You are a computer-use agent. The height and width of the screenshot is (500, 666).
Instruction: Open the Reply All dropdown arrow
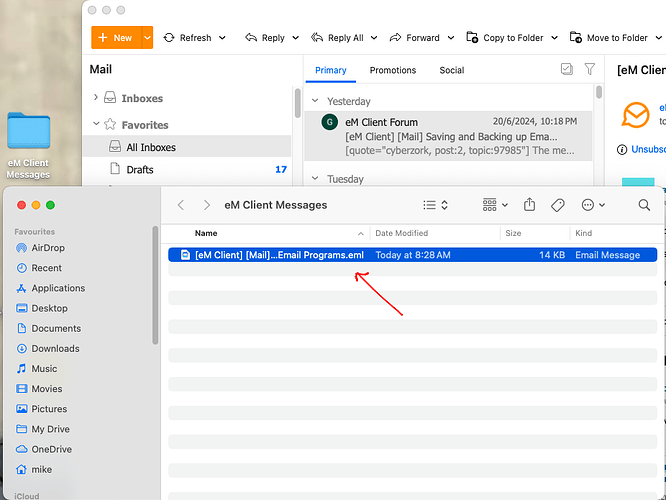374,38
